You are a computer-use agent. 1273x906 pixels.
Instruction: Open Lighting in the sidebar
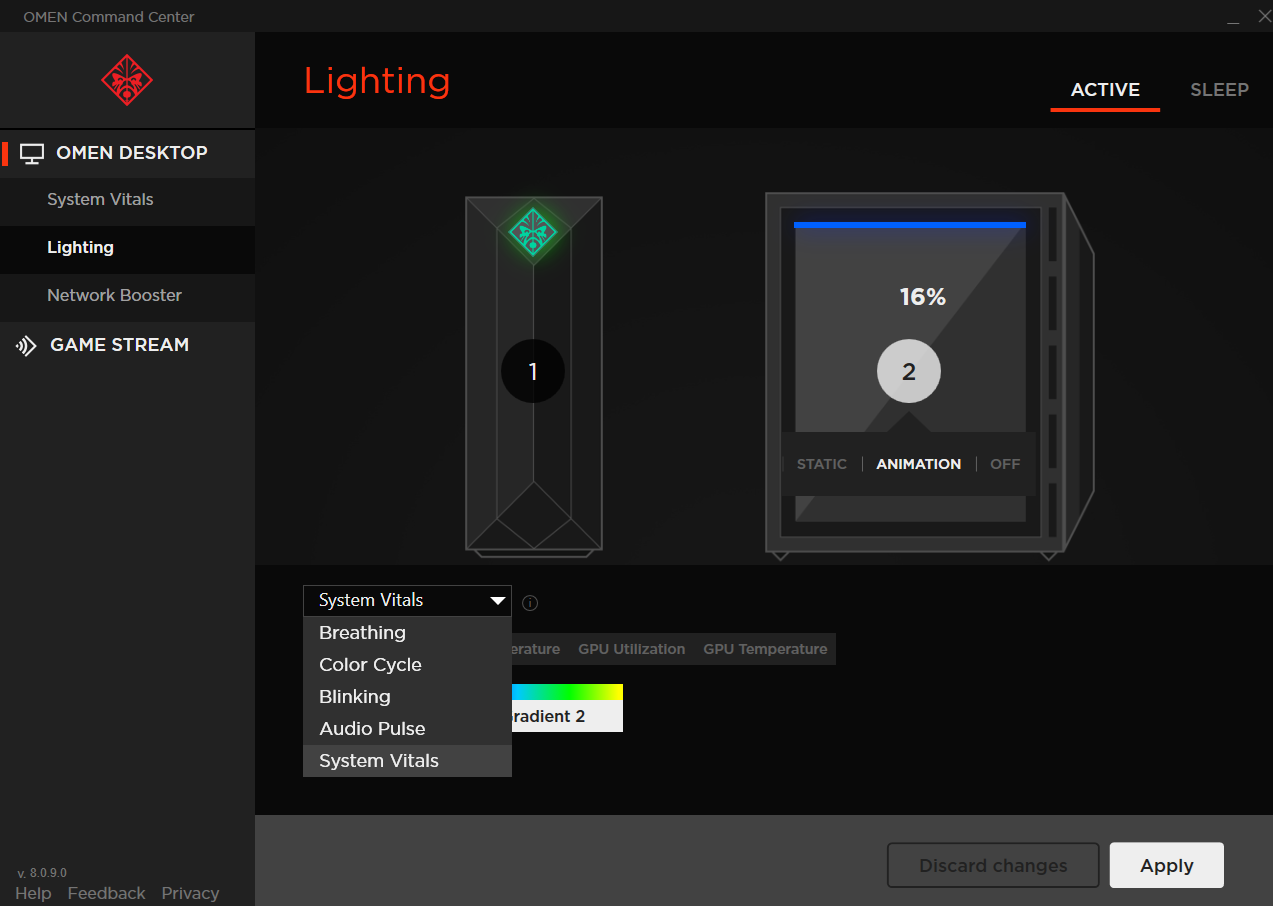click(x=127, y=248)
